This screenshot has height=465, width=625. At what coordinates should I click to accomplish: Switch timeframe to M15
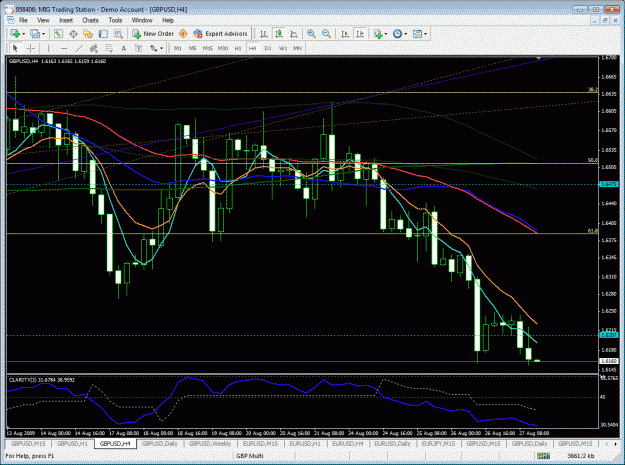pos(208,48)
